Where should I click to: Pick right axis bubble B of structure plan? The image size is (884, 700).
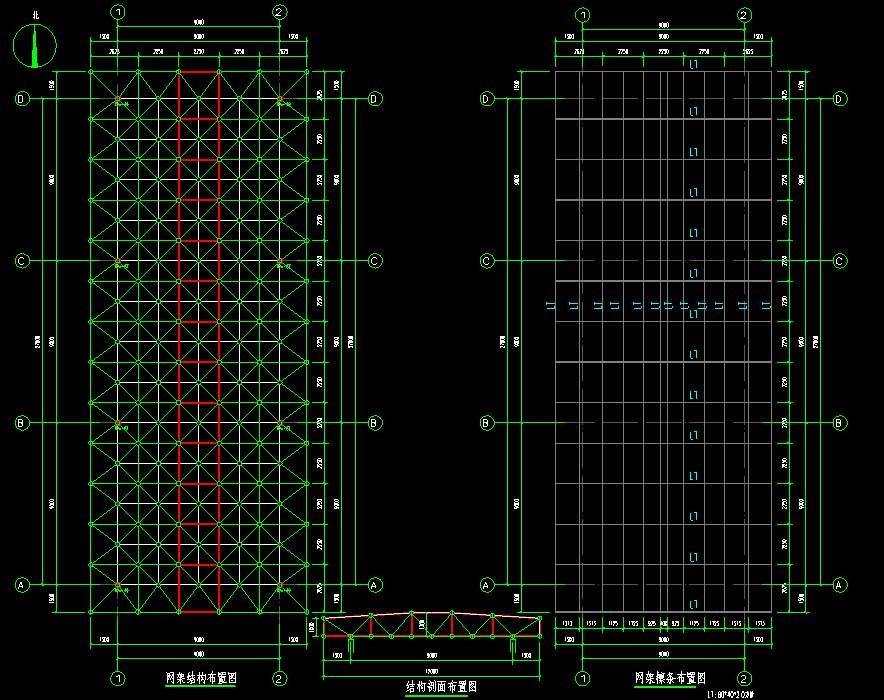[x=375, y=423]
